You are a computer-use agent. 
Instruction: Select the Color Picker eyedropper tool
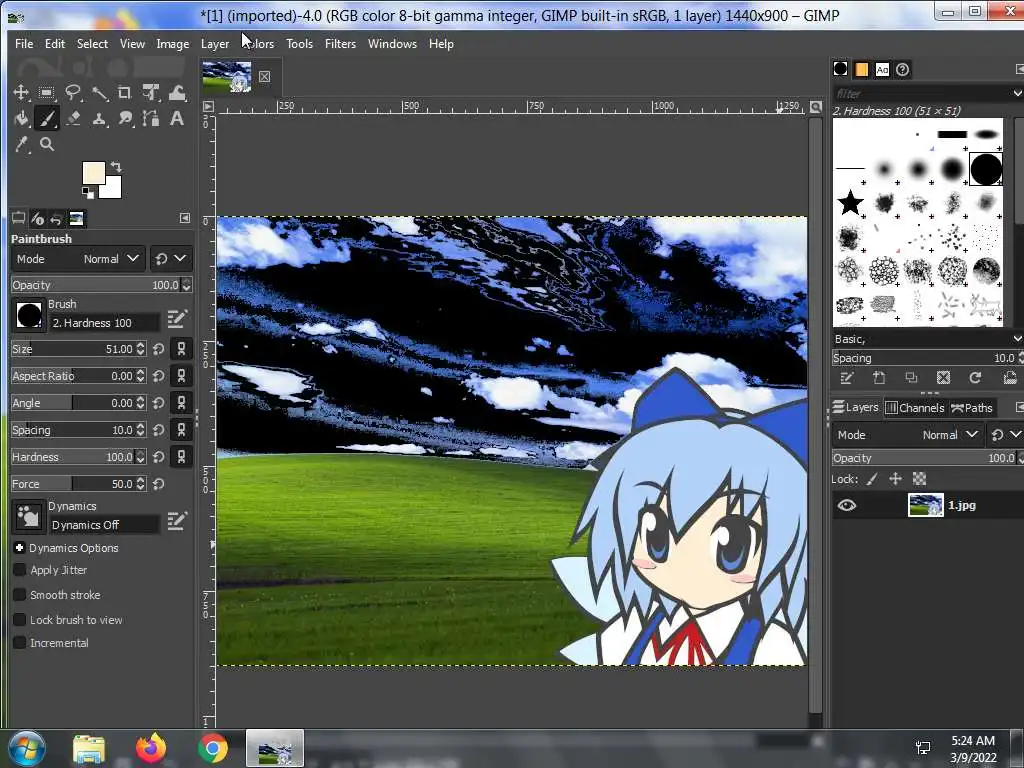pos(22,144)
